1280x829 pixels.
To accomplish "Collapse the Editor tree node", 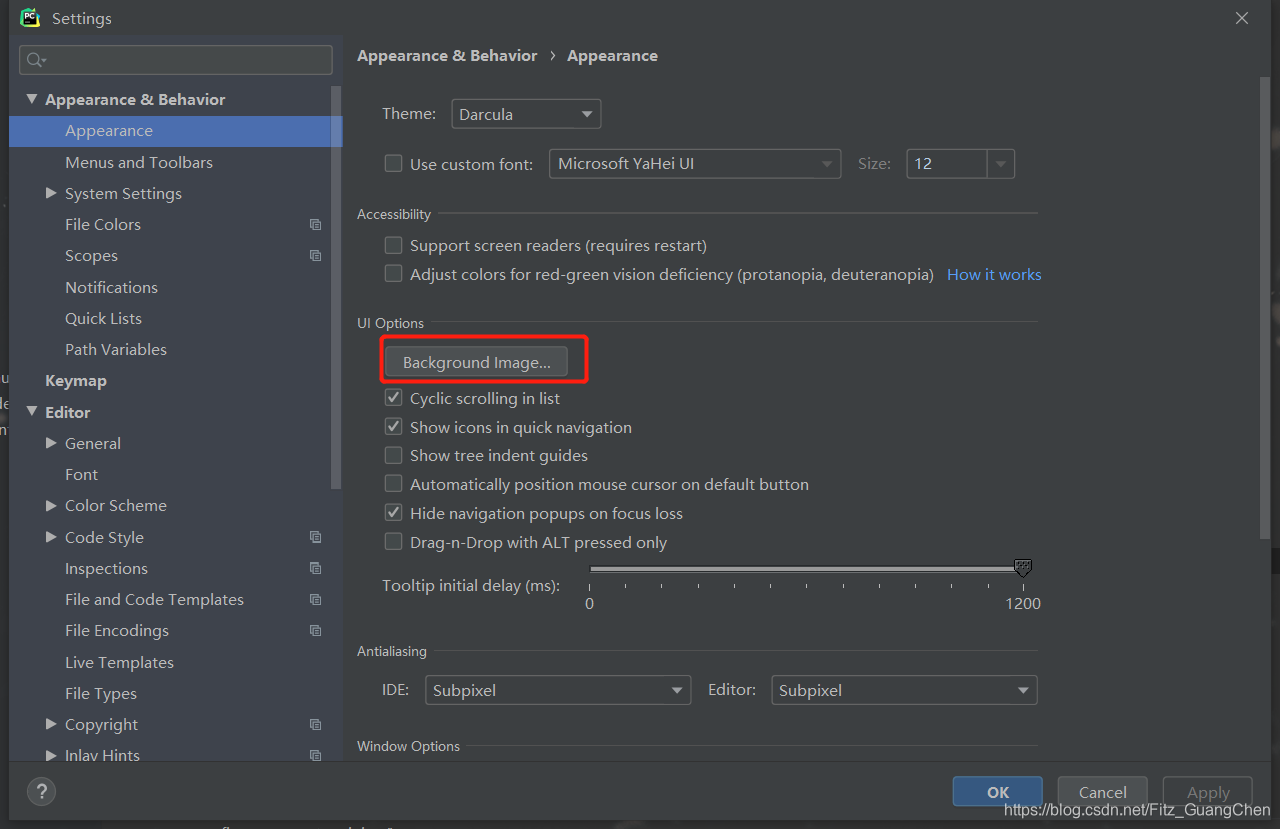I will 31,412.
